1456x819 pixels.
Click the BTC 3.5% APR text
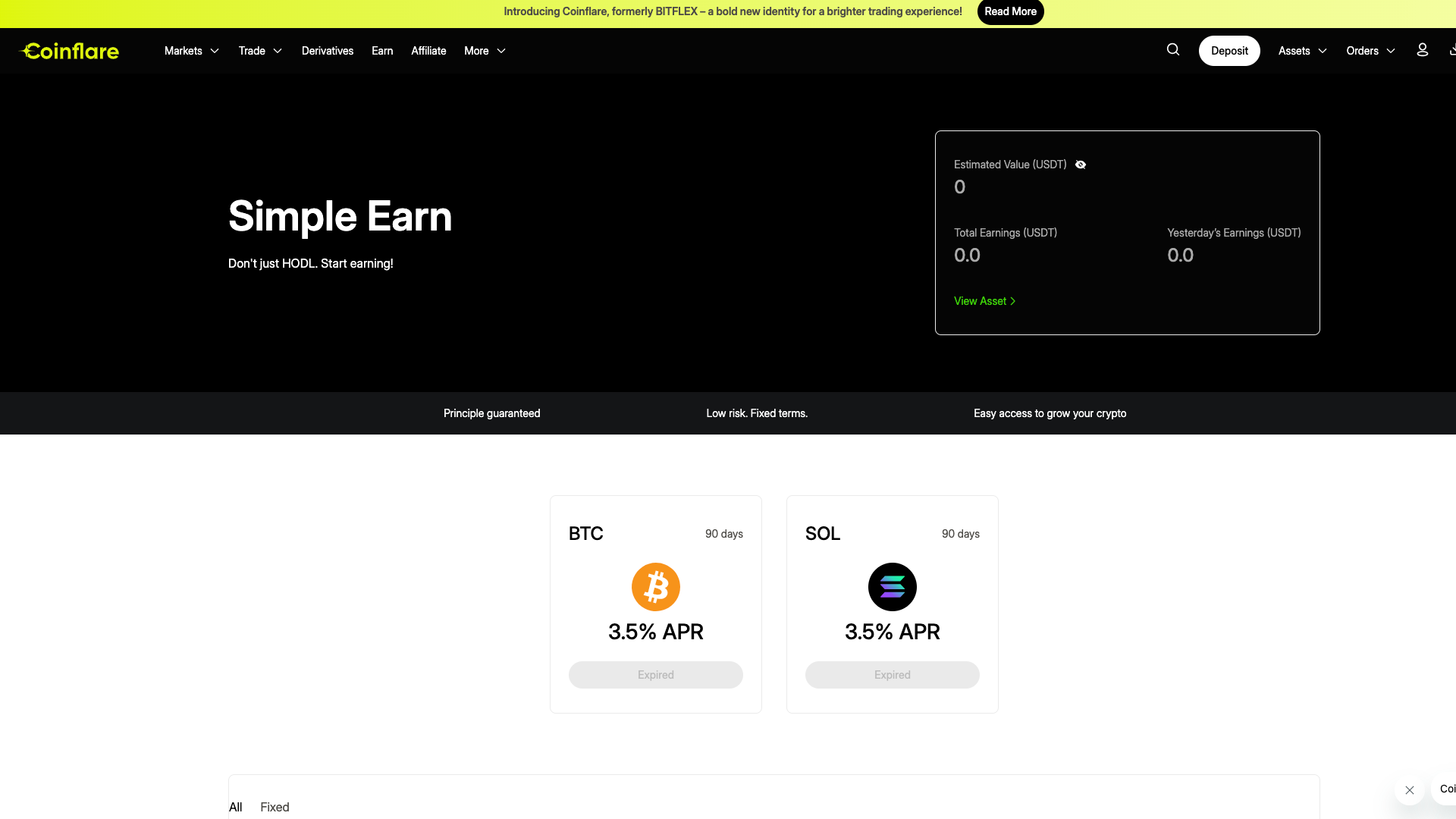[x=656, y=632]
